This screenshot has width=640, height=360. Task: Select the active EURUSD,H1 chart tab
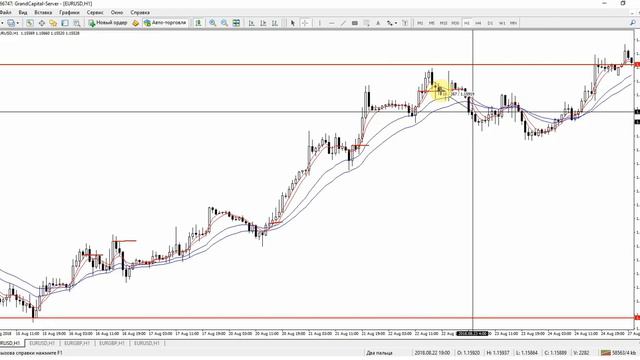pyautogui.click(x=11, y=343)
